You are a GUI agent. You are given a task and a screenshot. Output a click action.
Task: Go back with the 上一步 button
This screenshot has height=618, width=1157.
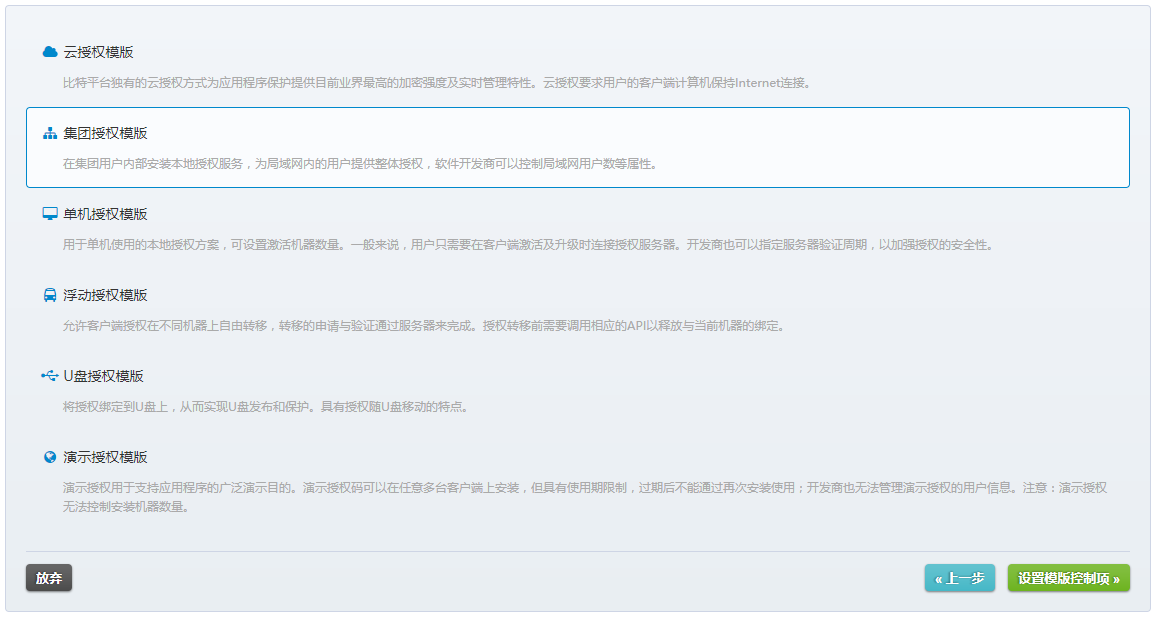960,578
